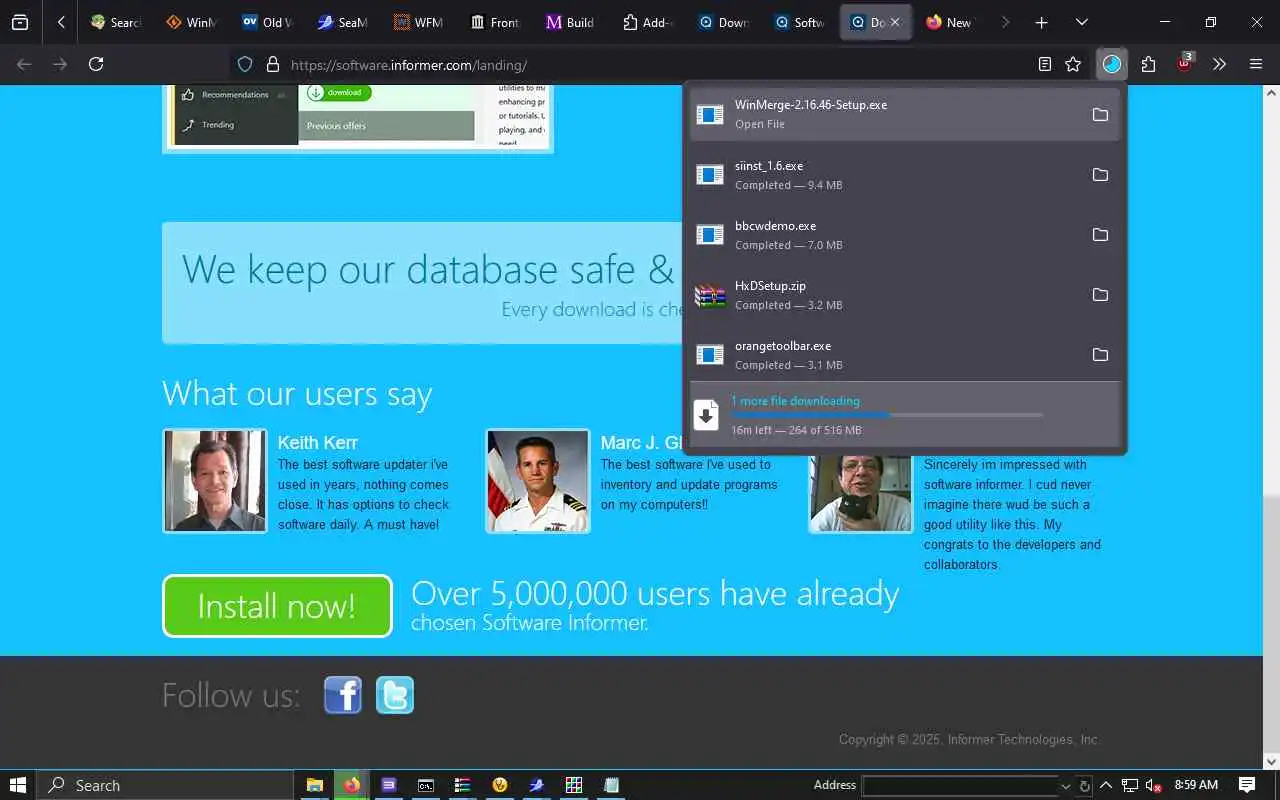Open bbcwdemo.exe download entry
This screenshot has height=800, width=1280.
click(885, 234)
